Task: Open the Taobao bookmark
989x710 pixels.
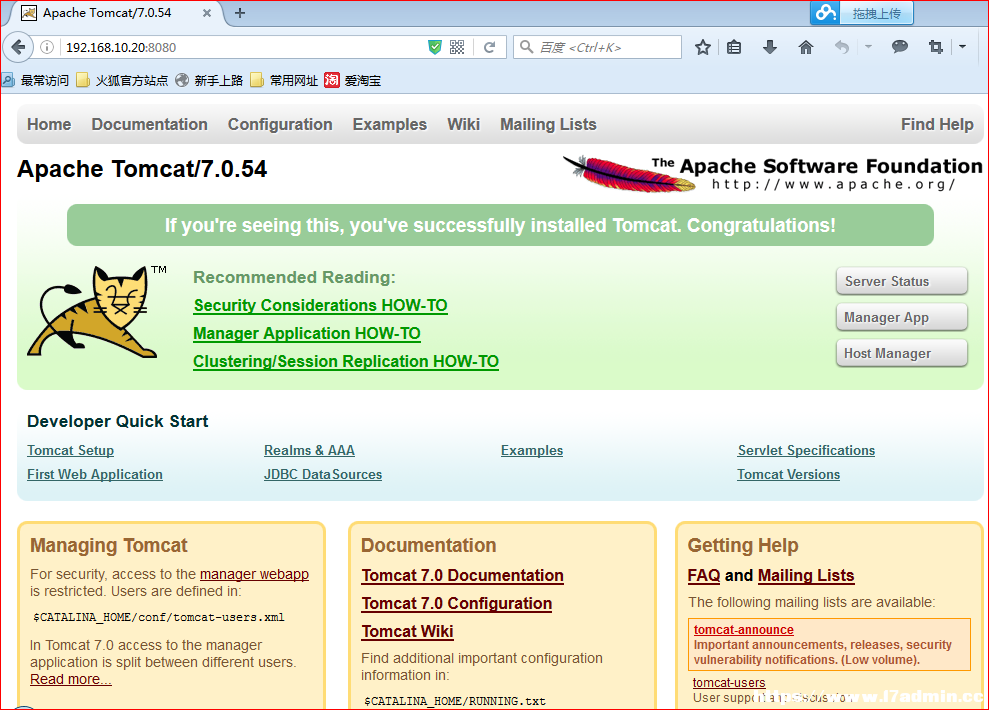Action: click(353, 80)
